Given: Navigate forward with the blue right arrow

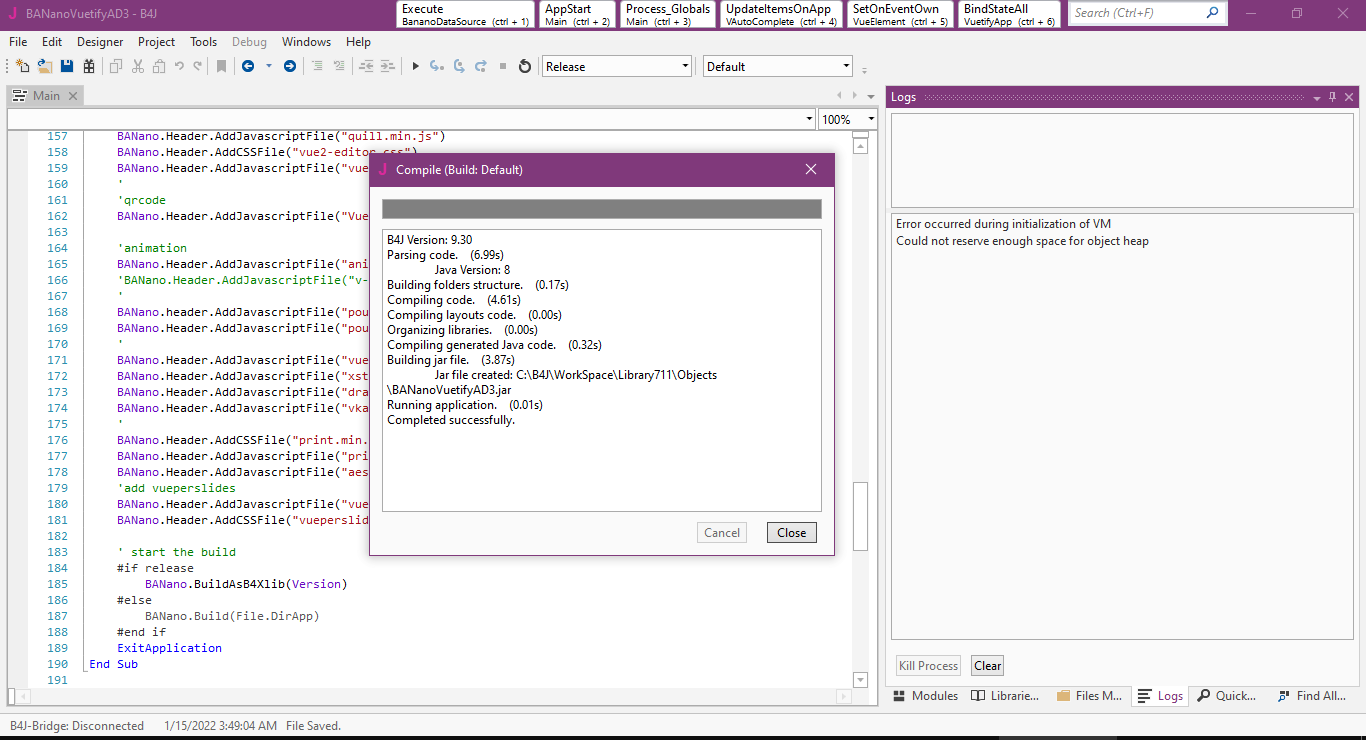Looking at the screenshot, I should pyautogui.click(x=290, y=67).
